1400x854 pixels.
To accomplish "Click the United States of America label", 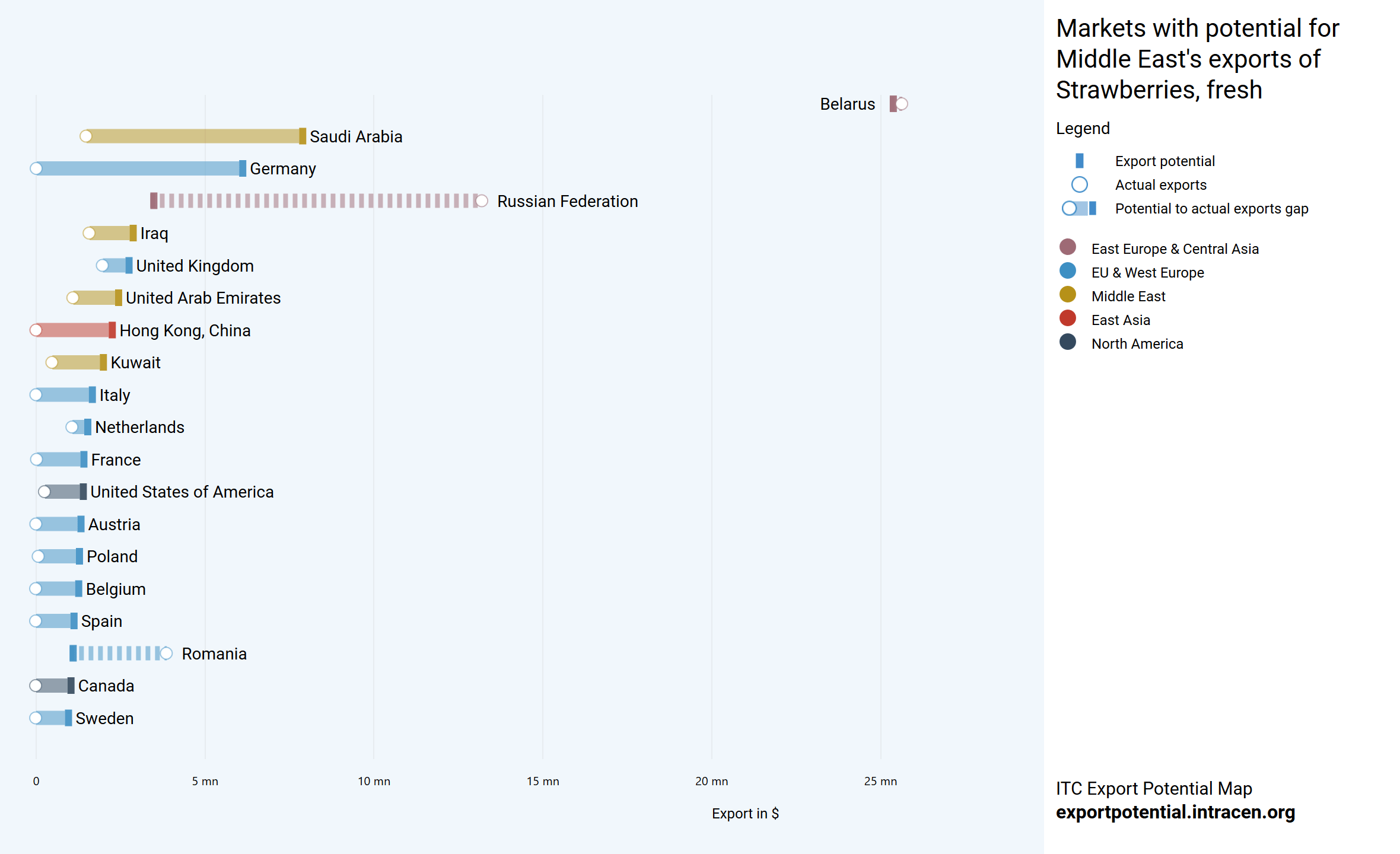I will [182, 492].
